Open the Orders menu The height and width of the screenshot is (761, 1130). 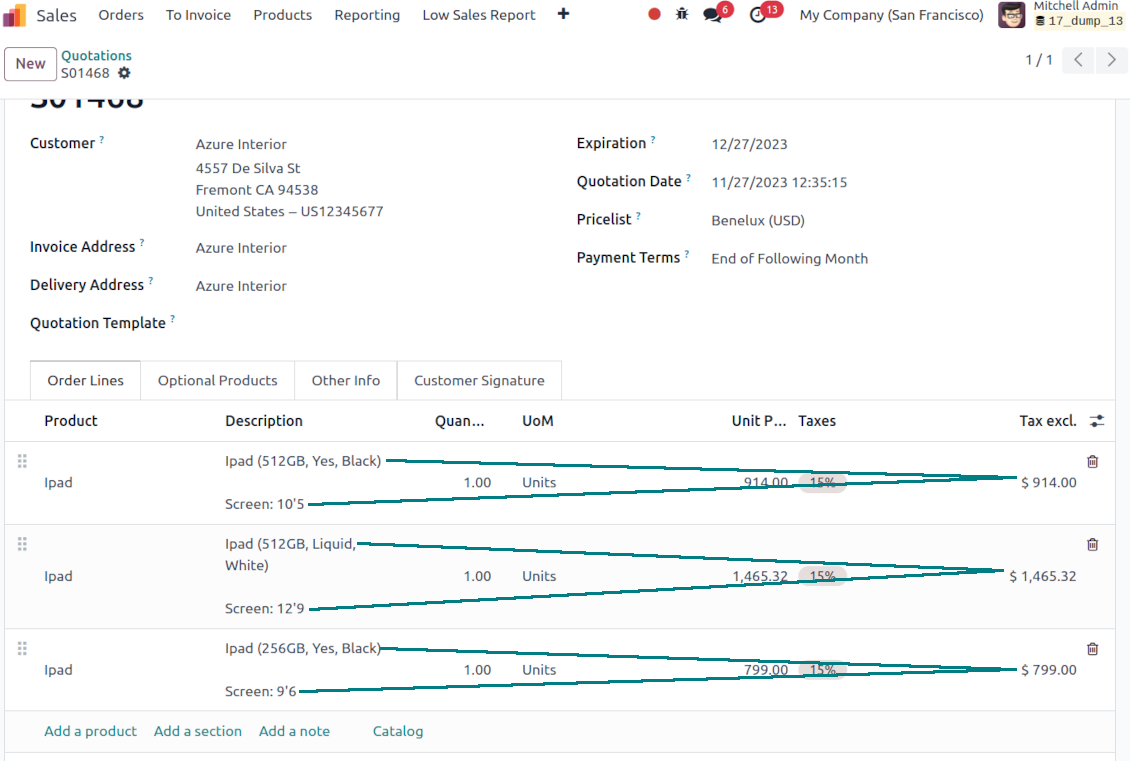tap(121, 15)
